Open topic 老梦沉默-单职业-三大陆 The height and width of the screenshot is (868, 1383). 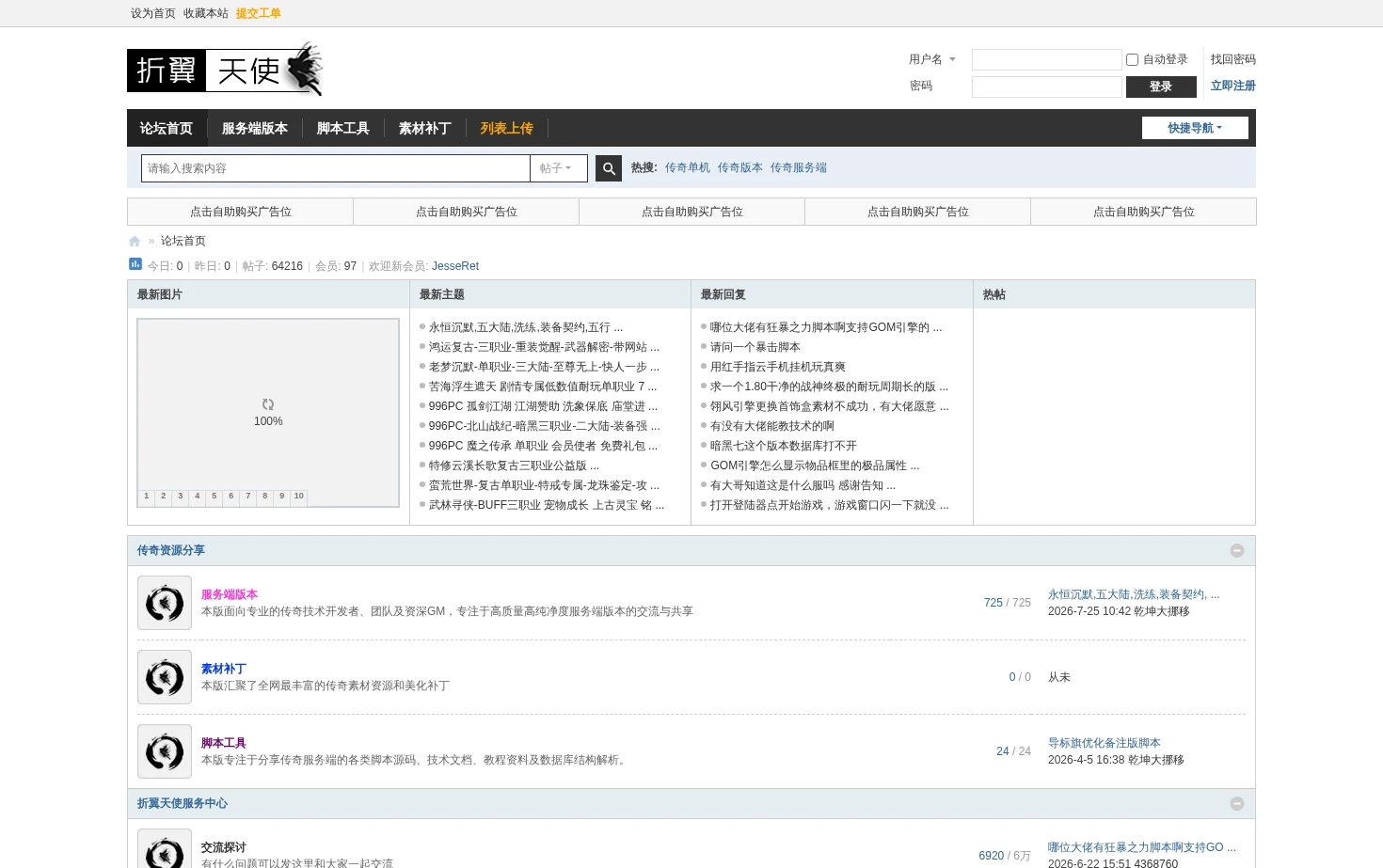(544, 367)
